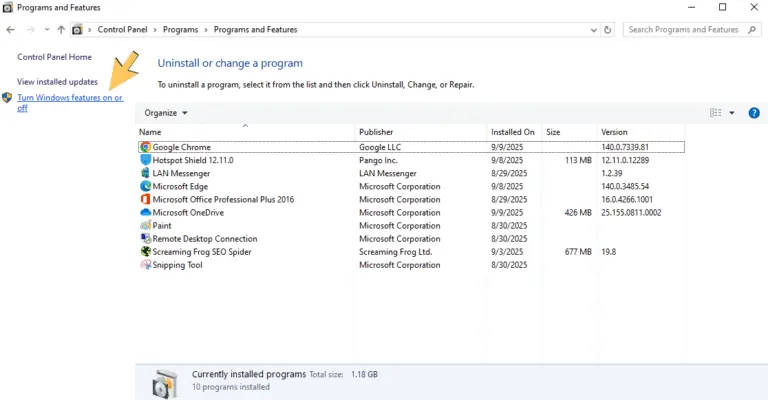Screen dimensions: 768x400
Task: Open the help question mark icon
Action: [x=754, y=113]
